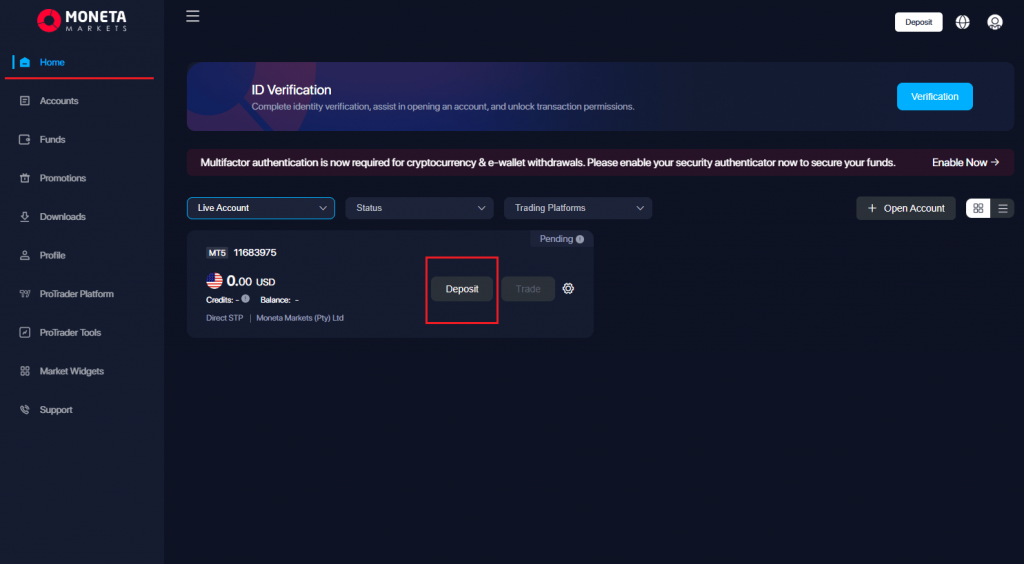Click Deposit on account 11683975

point(462,289)
